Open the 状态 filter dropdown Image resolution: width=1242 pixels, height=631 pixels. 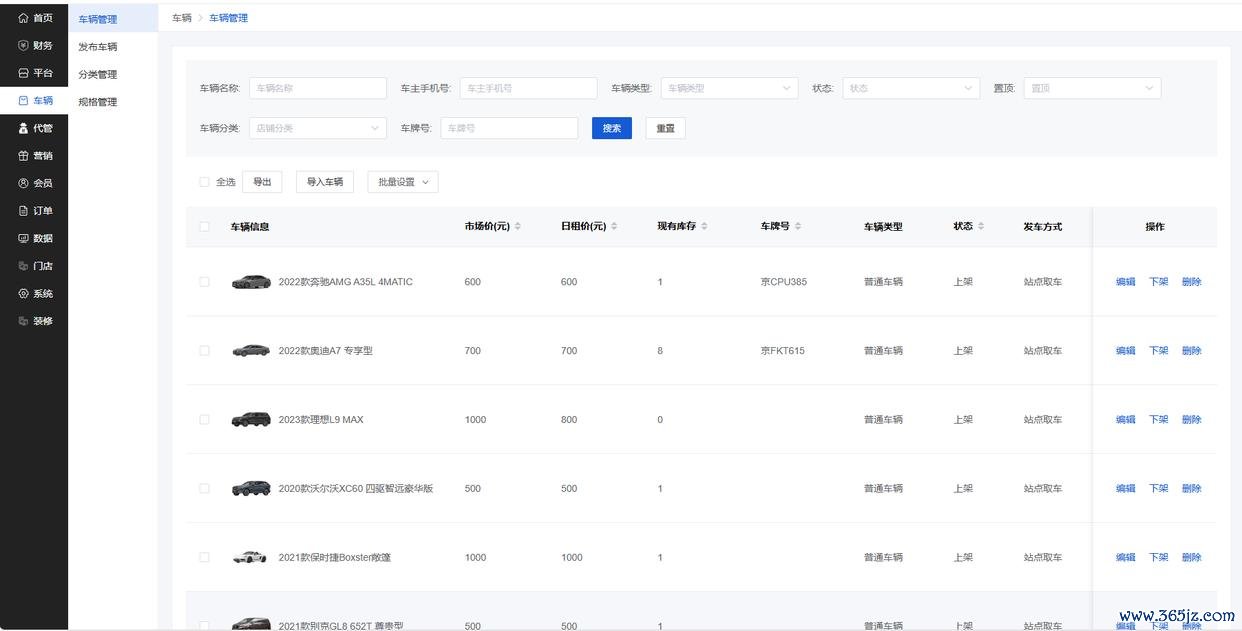[911, 88]
